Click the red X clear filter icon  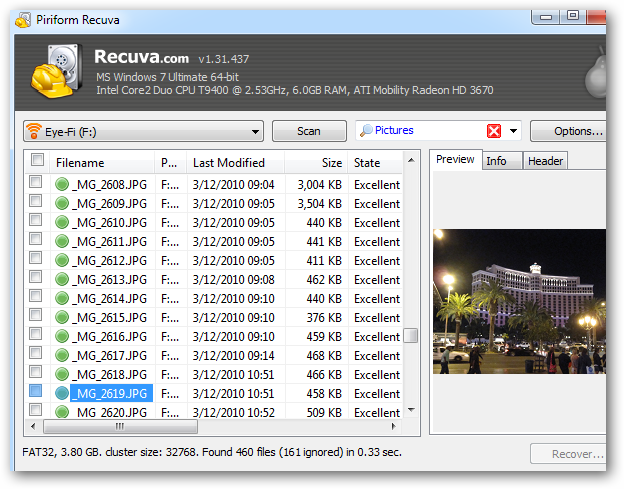494,131
